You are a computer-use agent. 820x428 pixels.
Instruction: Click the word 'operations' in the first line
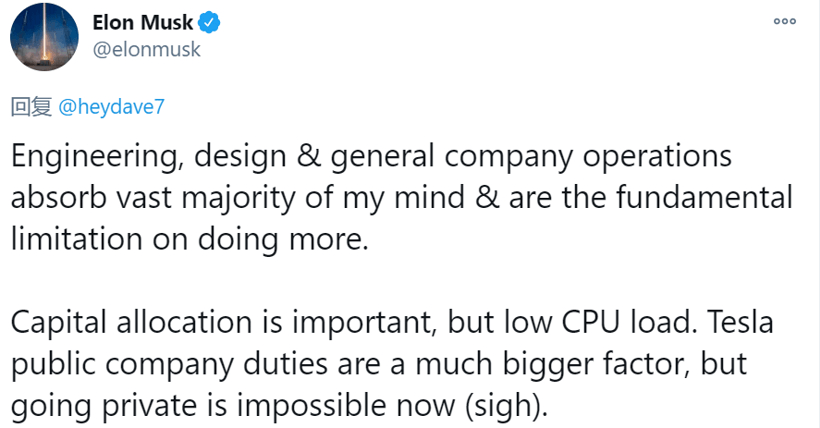point(657,157)
